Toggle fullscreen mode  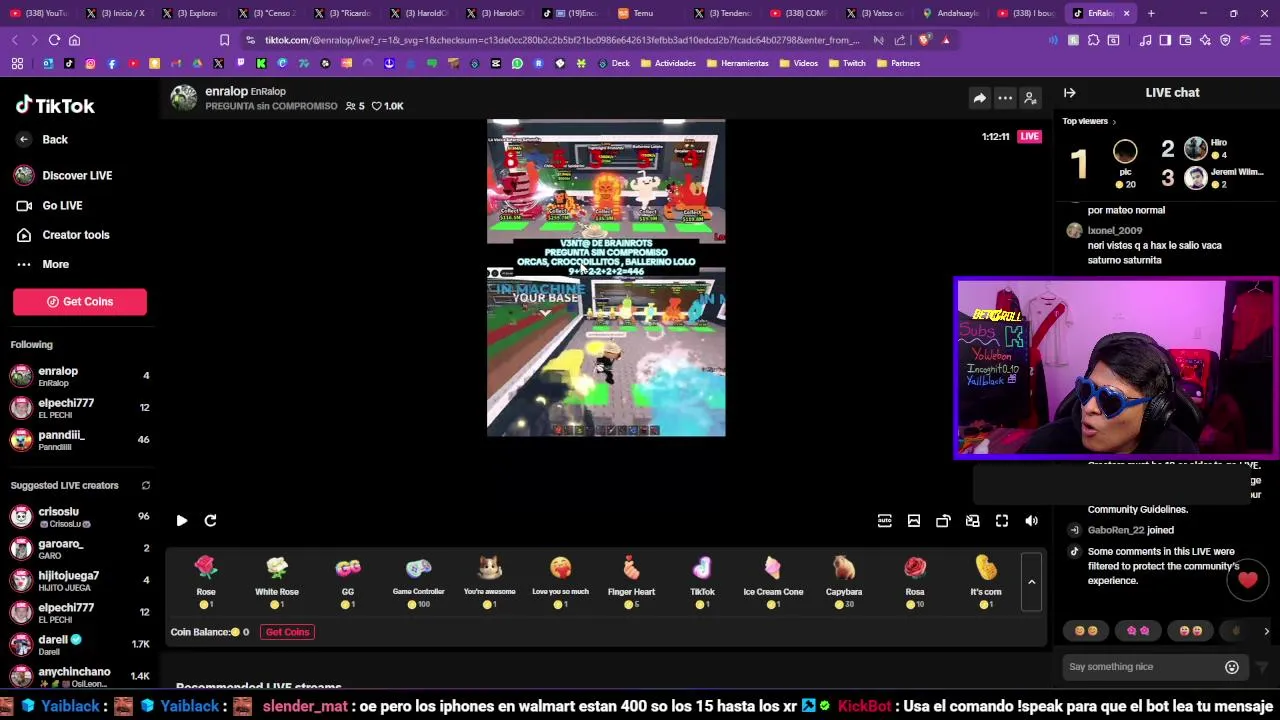[x=1002, y=520]
